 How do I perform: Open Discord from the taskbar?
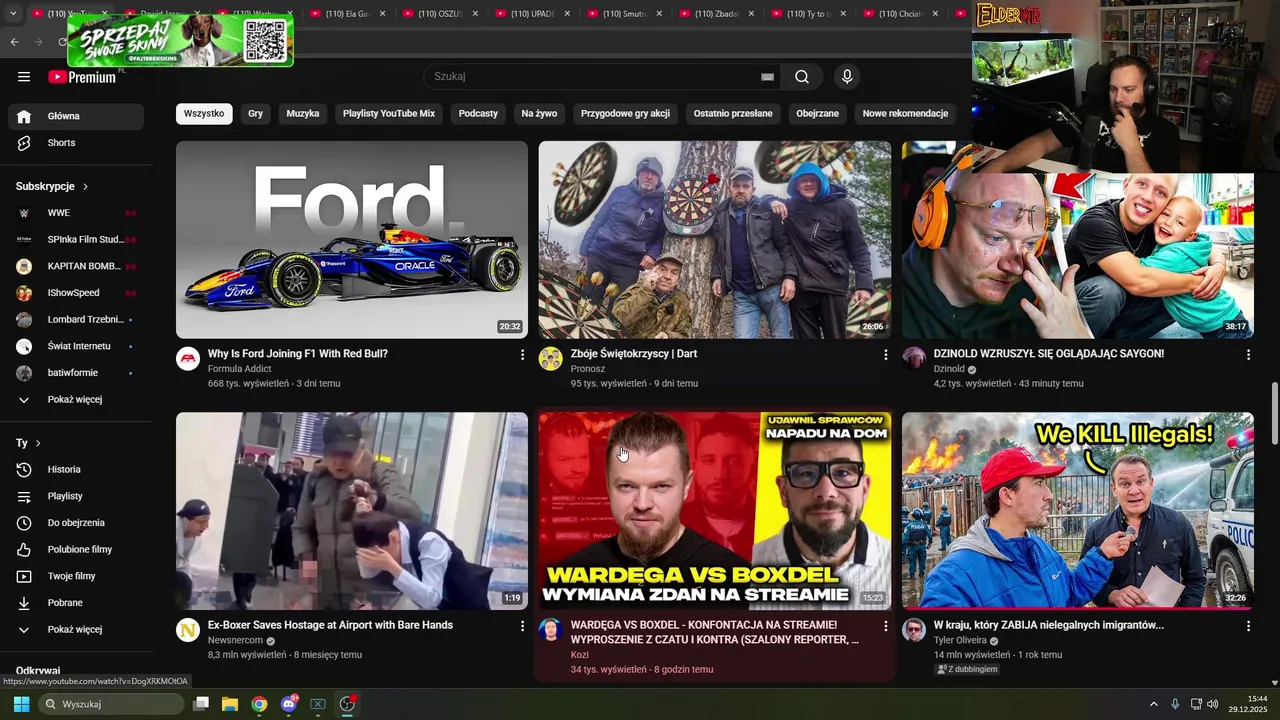coord(289,704)
